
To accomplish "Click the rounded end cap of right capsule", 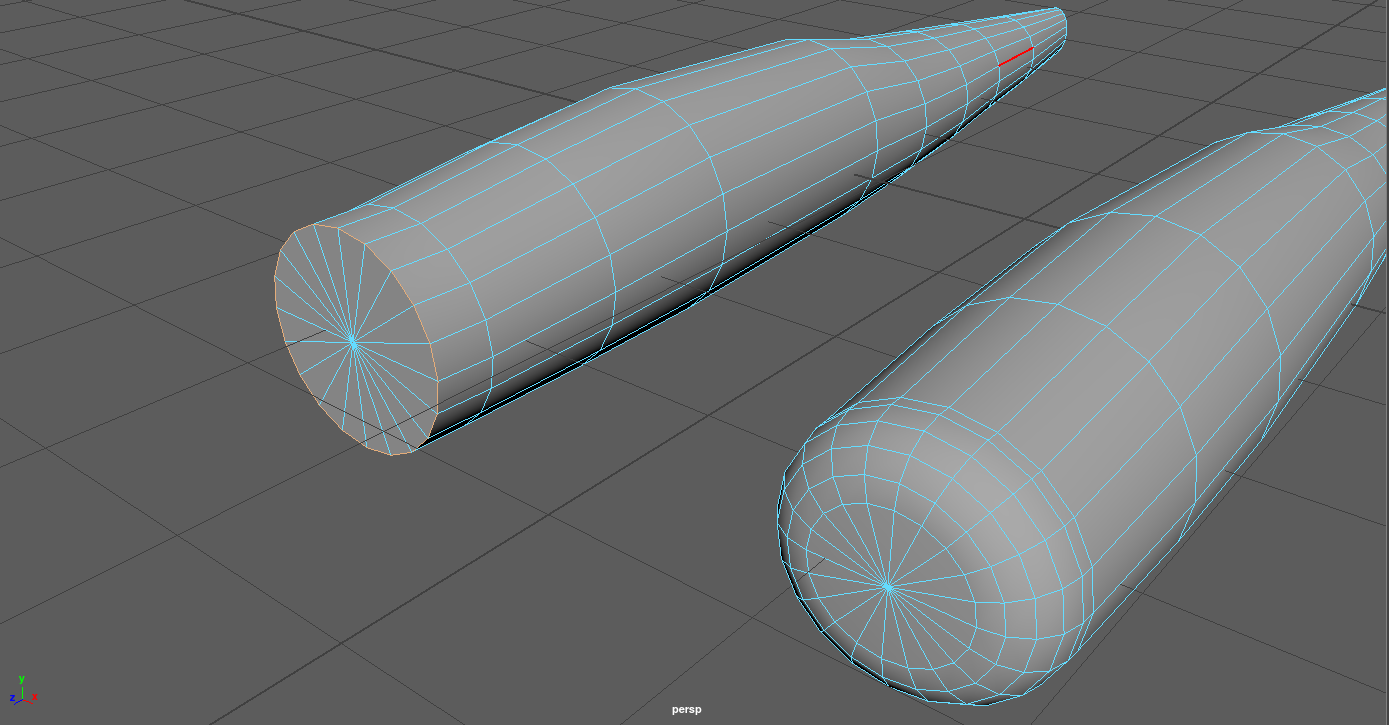I will [x=900, y=520].
